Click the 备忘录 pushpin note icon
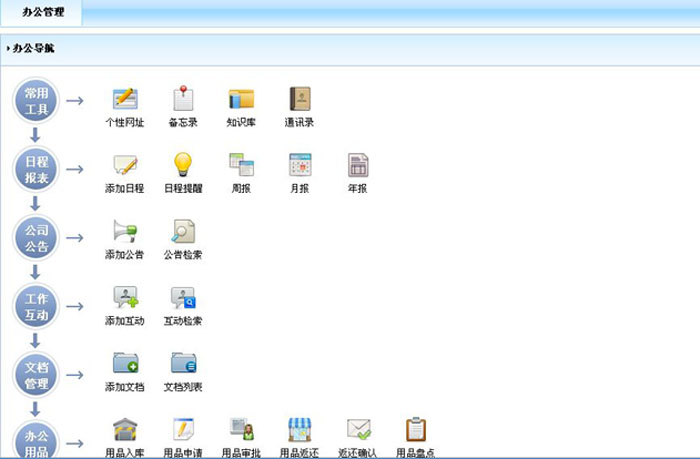 point(183,100)
